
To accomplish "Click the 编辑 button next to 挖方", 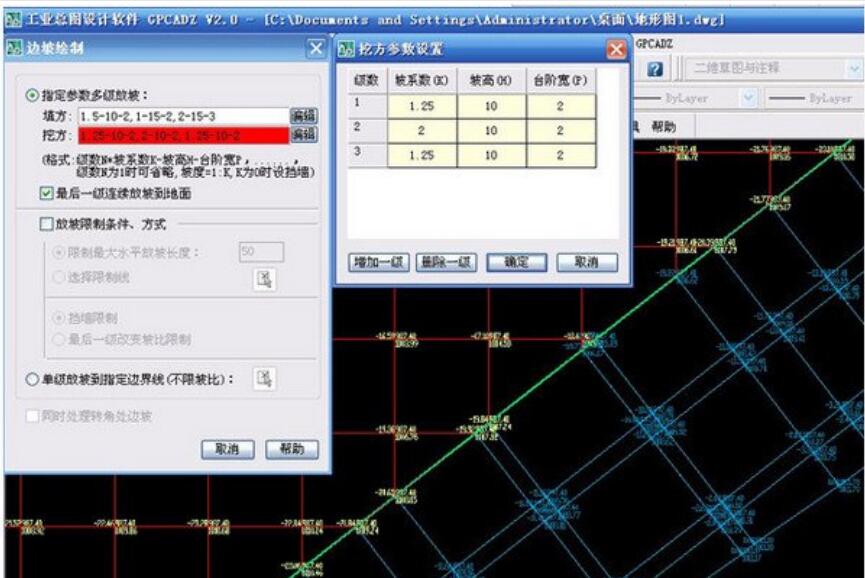I will (303, 135).
